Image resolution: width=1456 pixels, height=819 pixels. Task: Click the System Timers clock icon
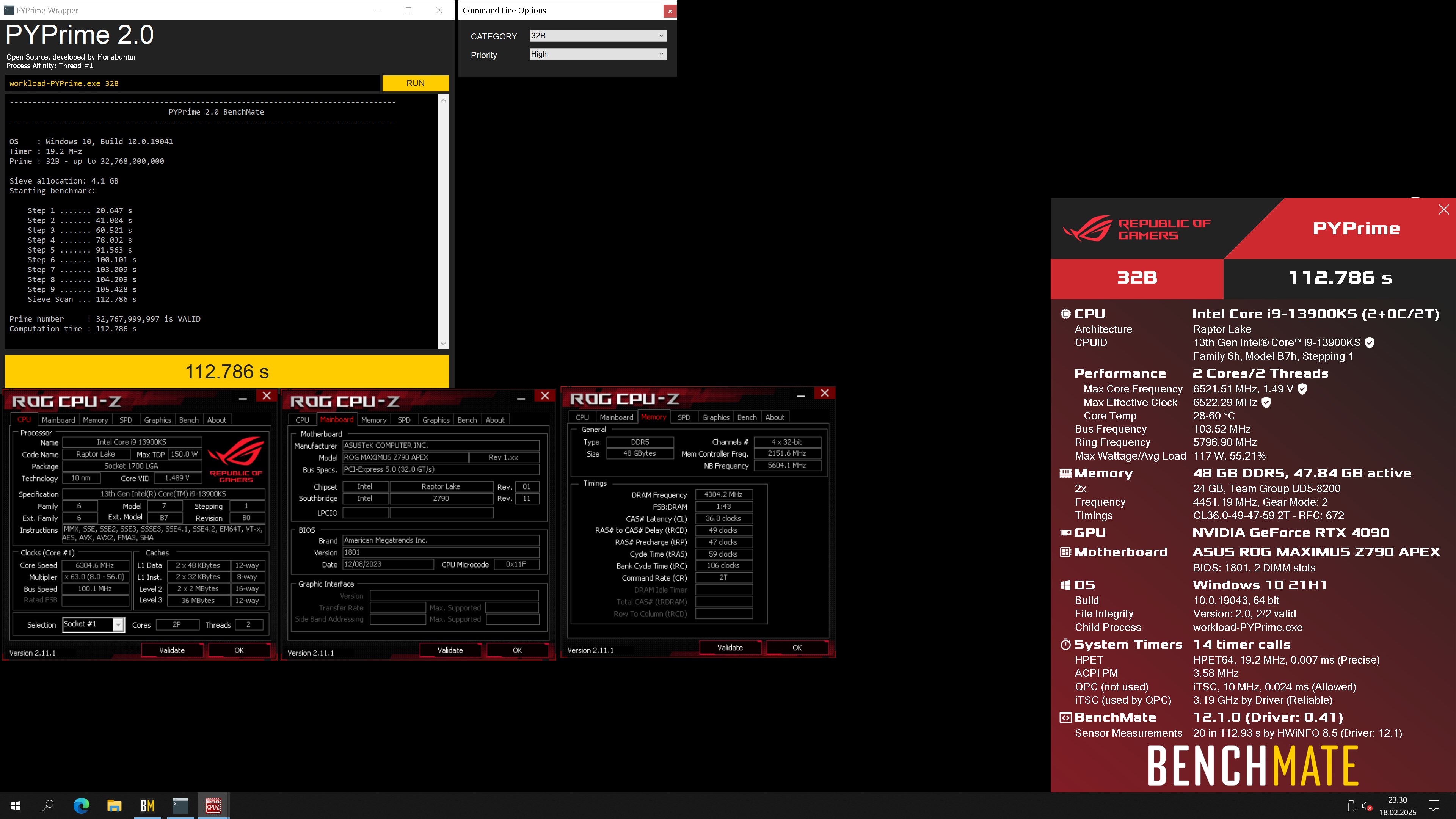(x=1065, y=644)
